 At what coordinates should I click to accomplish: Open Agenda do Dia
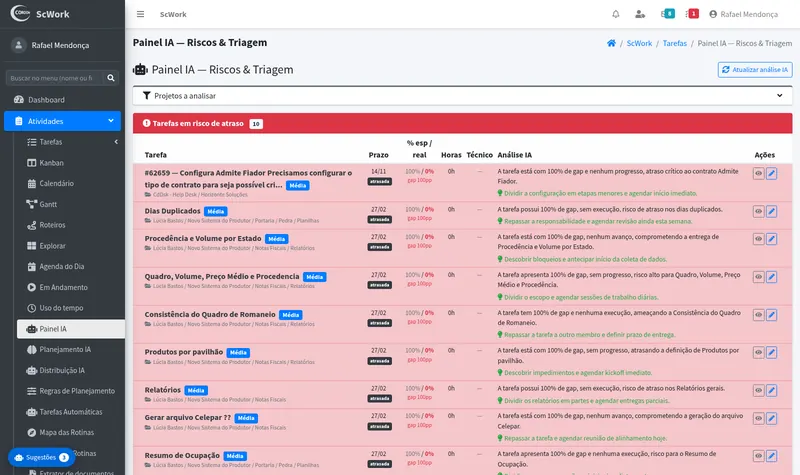coord(71,266)
